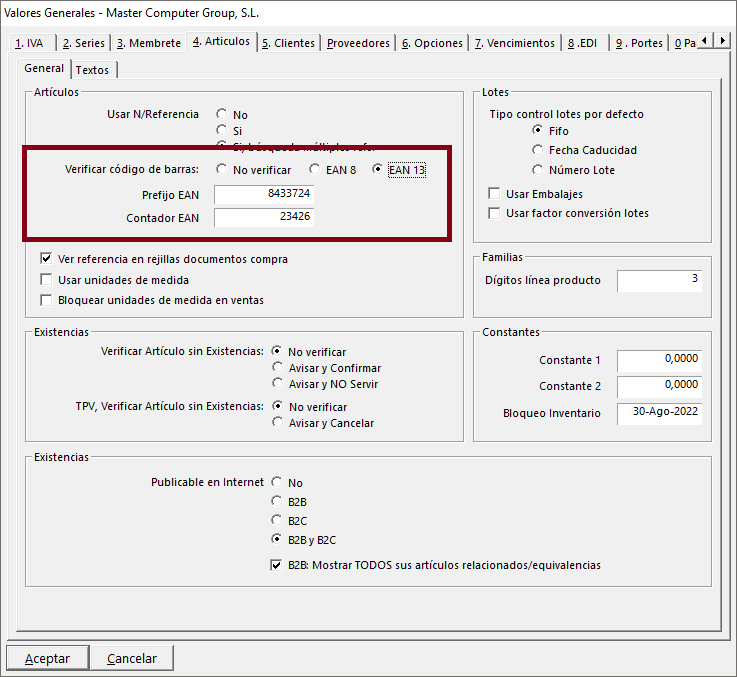Screen dimensions: 737x677
Task: Enable Usar unidades de medida checkbox
Action: point(46,280)
